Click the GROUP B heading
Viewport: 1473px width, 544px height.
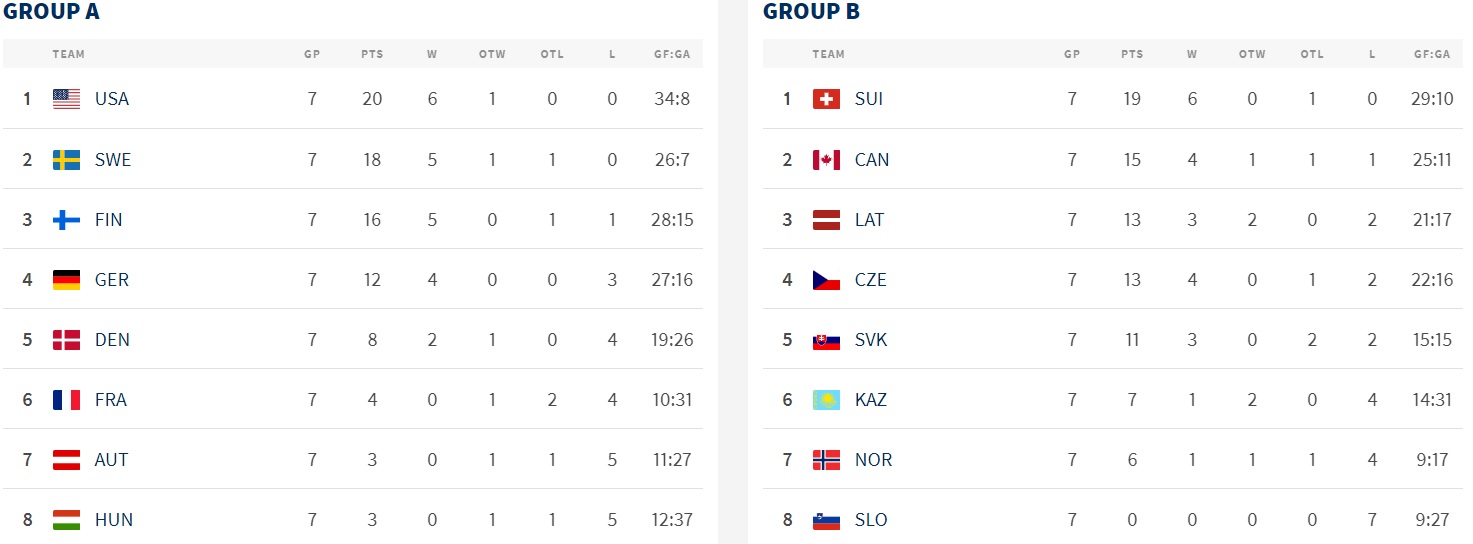coord(811,12)
